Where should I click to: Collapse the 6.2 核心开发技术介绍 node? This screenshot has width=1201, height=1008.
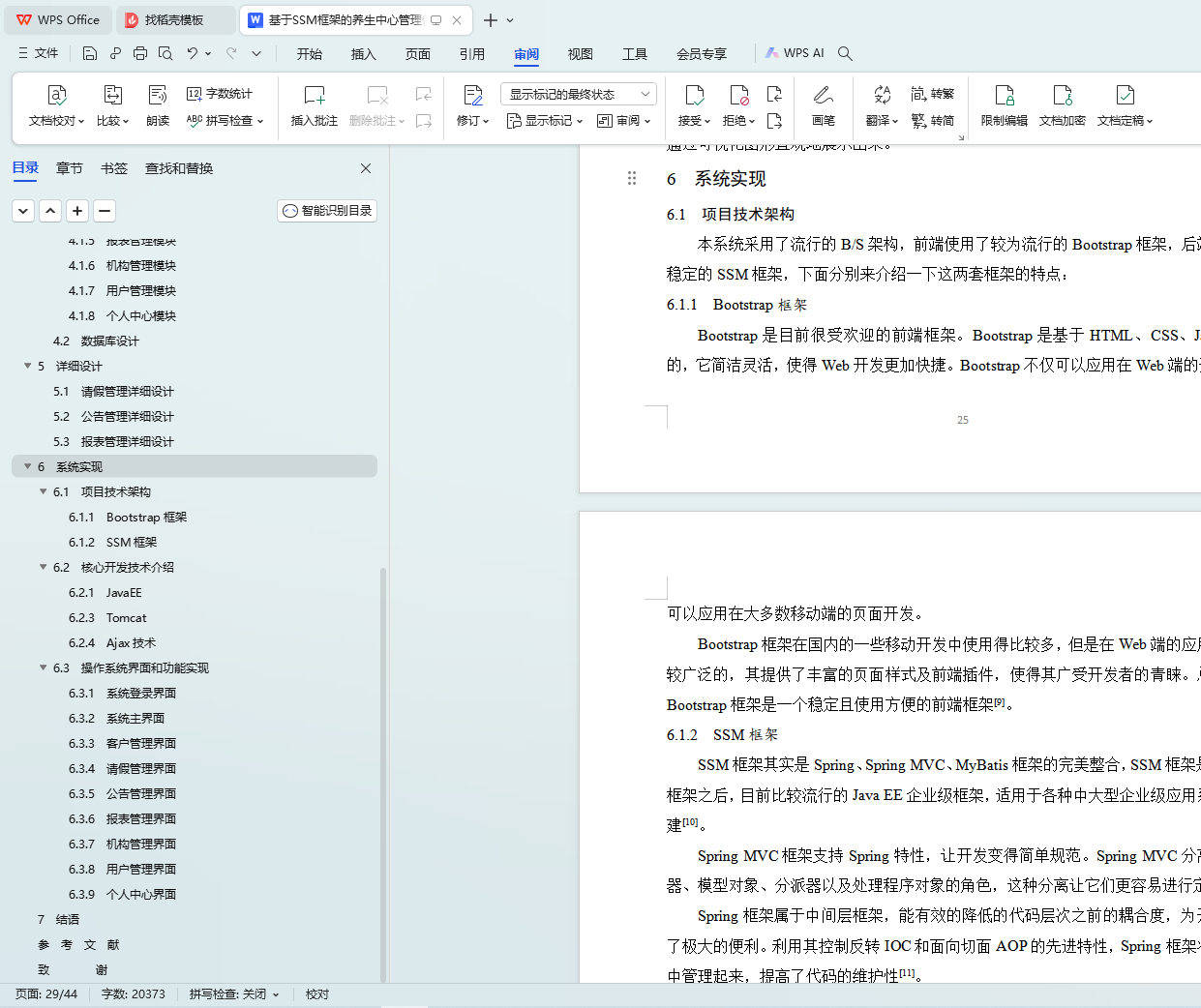point(44,567)
